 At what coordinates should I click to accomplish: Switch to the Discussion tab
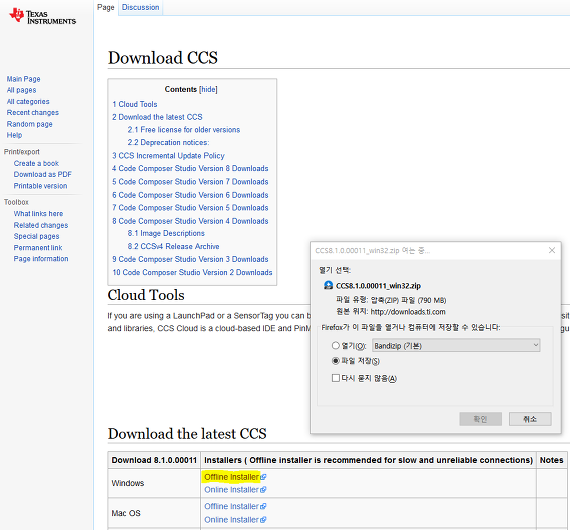140,7
